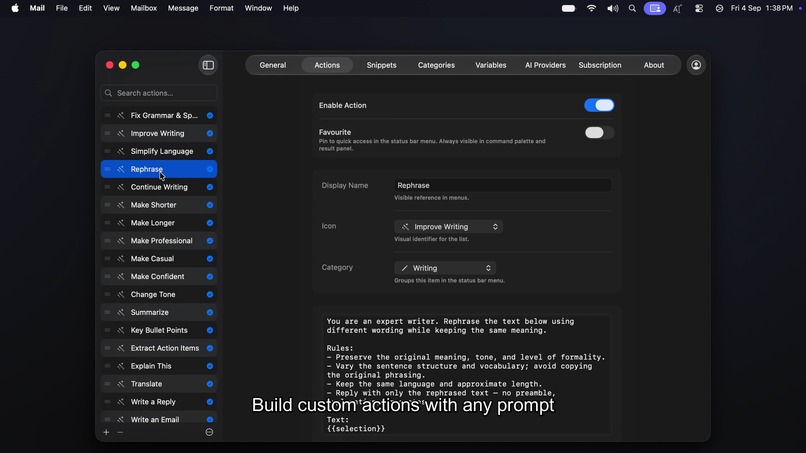Open the user account icon

point(696,65)
